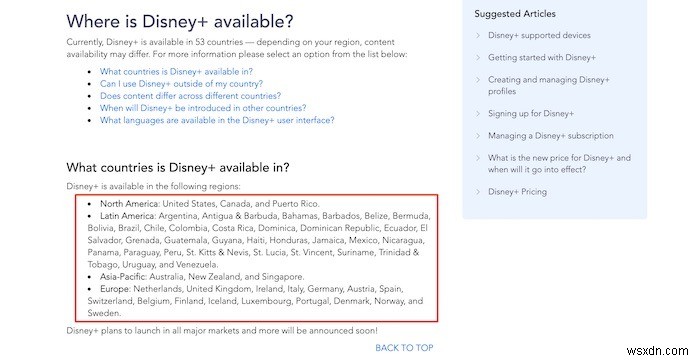Image resolution: width=700 pixels, height=361 pixels.
Task: Click chevron beside 'Disney+ supported devices'
Action: pos(478,35)
